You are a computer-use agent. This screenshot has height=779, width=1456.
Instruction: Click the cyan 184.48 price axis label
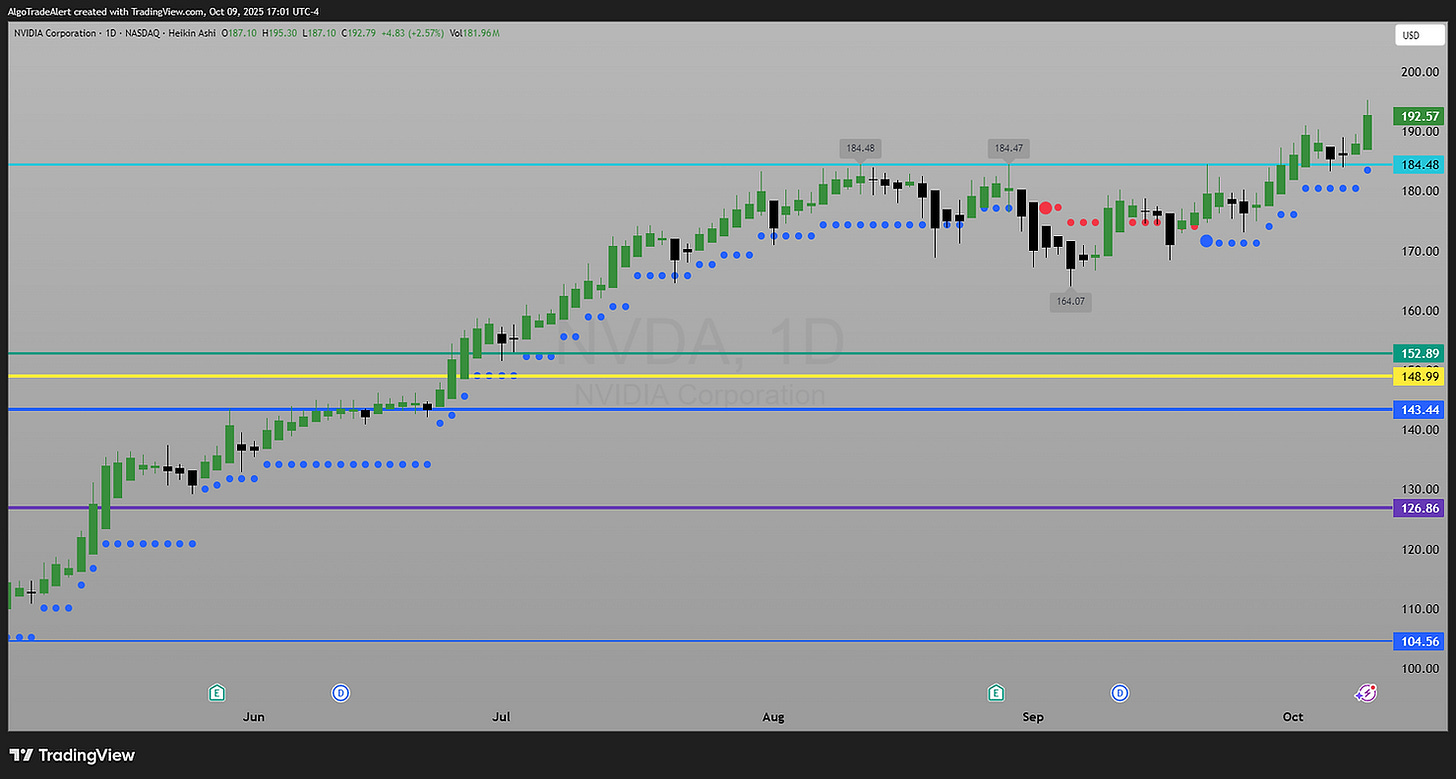click(1420, 165)
